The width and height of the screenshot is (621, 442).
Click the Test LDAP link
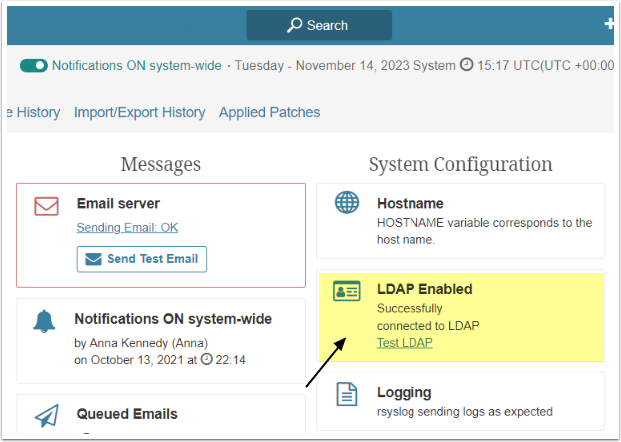point(404,343)
